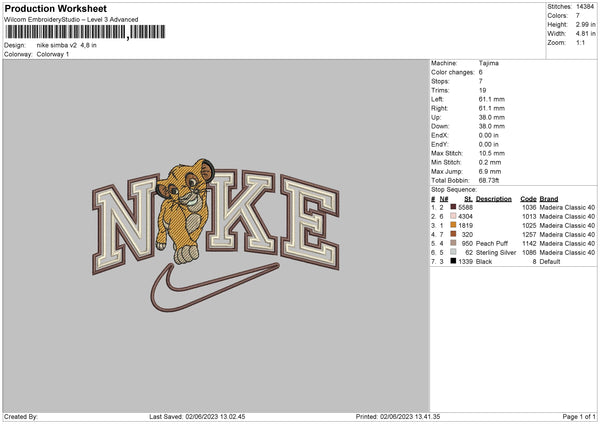Screen dimensions: 600x424
Task: Click the Total Bobbin value 68.73ft
Action: [x=489, y=180]
